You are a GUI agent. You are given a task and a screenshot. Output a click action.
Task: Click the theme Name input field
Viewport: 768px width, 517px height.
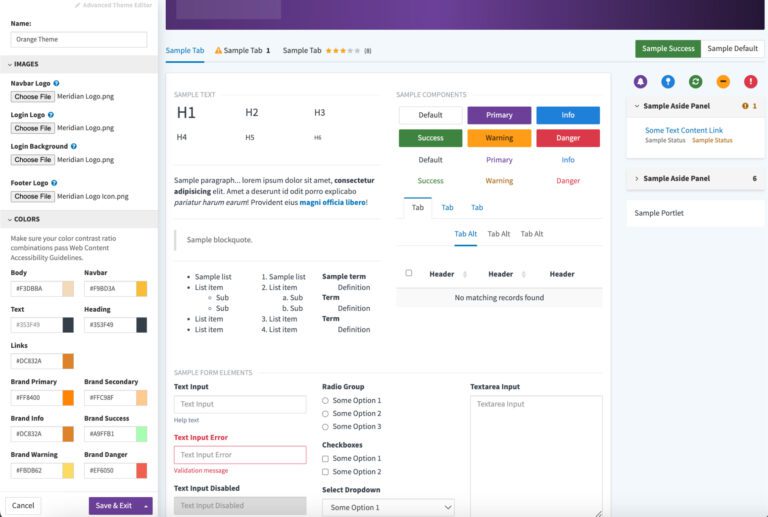(x=79, y=40)
